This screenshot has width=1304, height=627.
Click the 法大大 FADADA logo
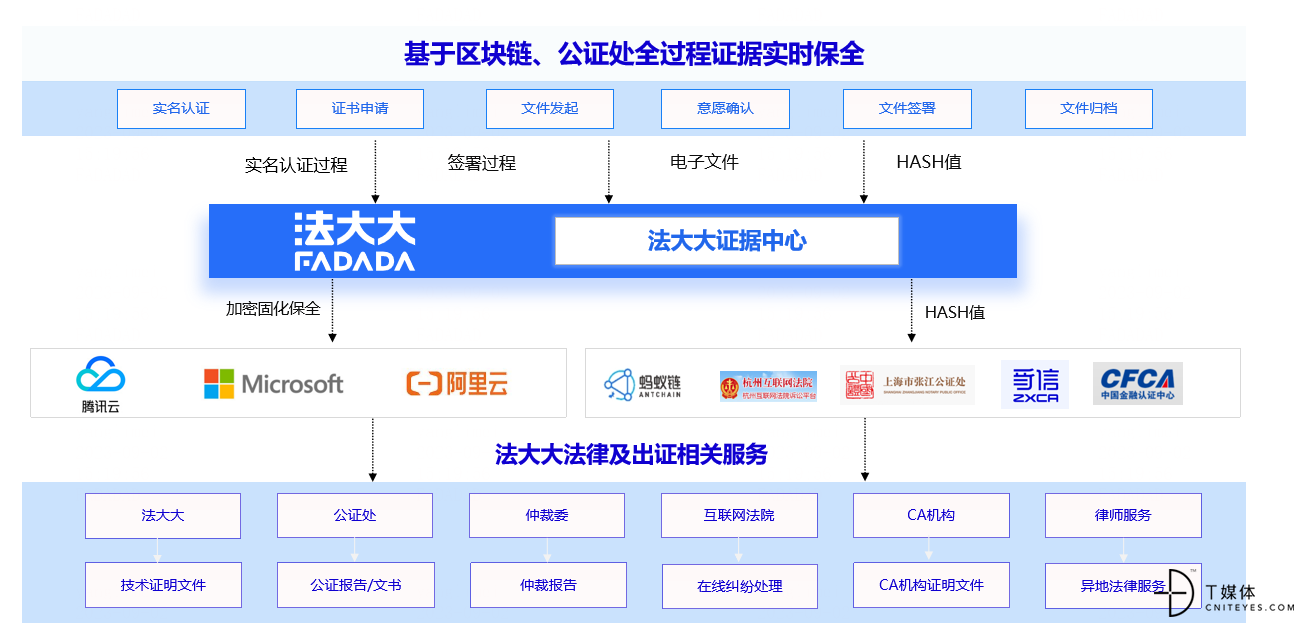pos(355,241)
